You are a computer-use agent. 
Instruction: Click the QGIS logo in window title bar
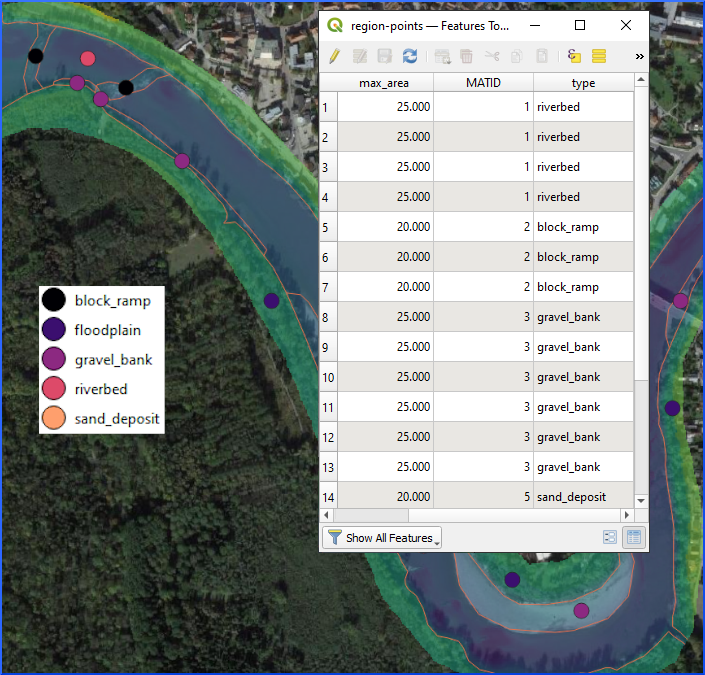point(335,25)
